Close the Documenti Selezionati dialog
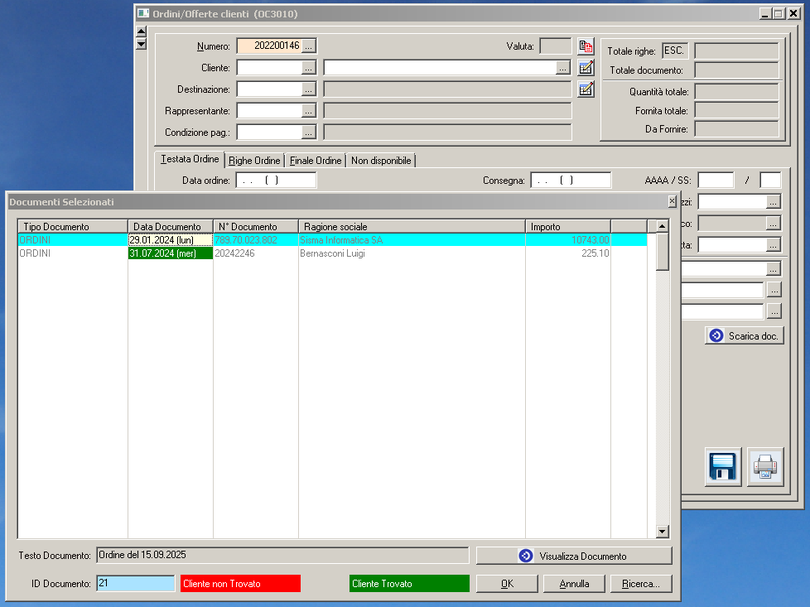The height and width of the screenshot is (607, 810). pos(672,201)
